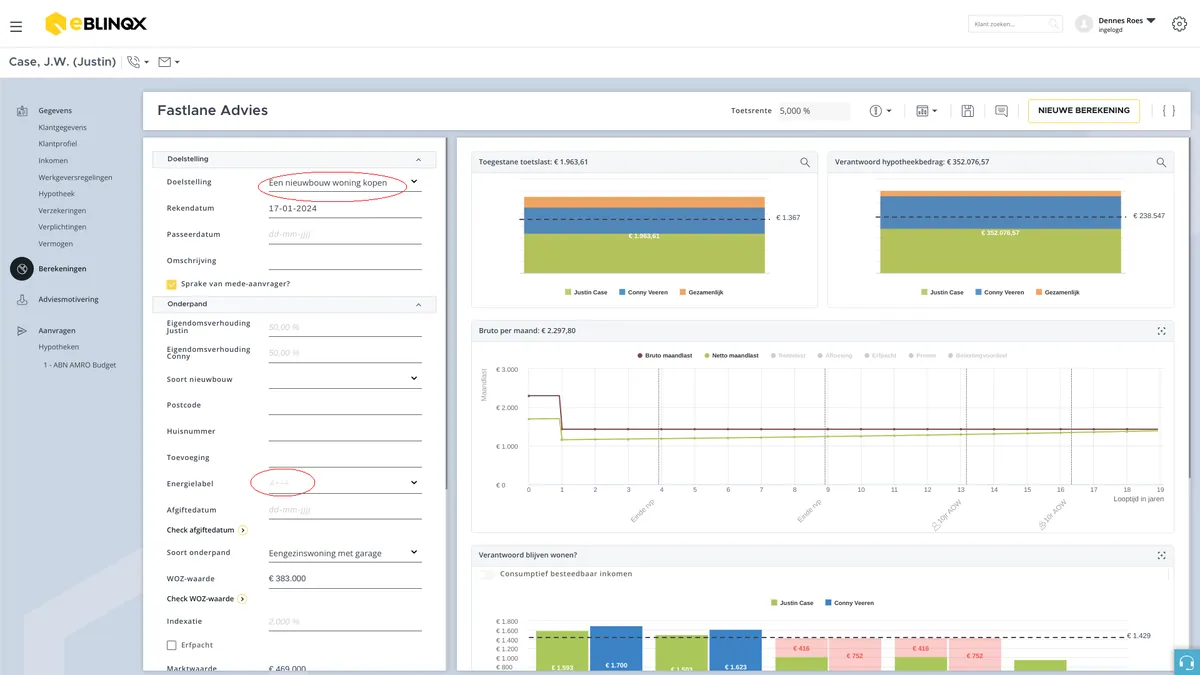Open the Soort nieuwbouw dropdown
The image size is (1200, 675).
pyautogui.click(x=344, y=379)
